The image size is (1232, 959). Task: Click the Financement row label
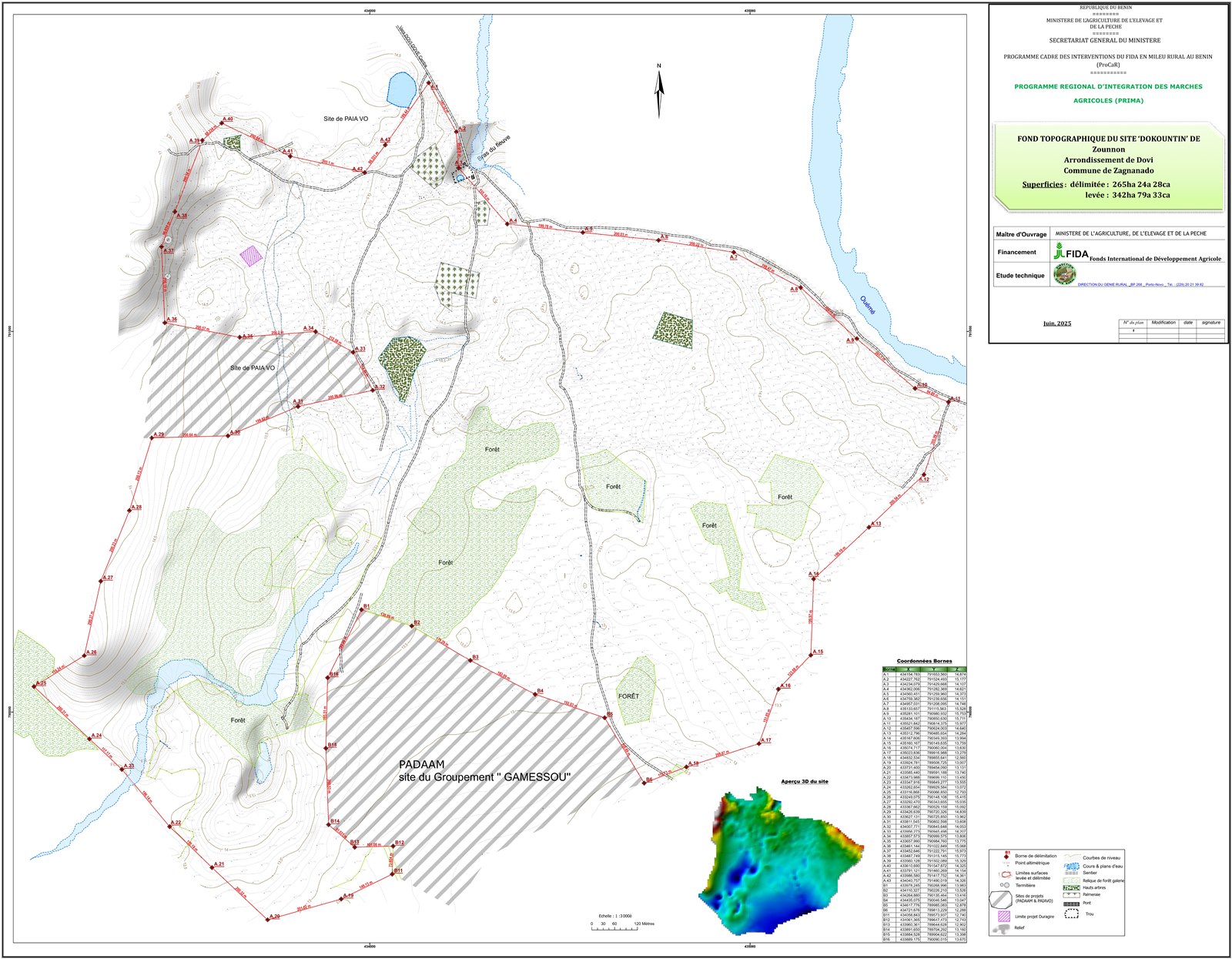[x=1016, y=252]
